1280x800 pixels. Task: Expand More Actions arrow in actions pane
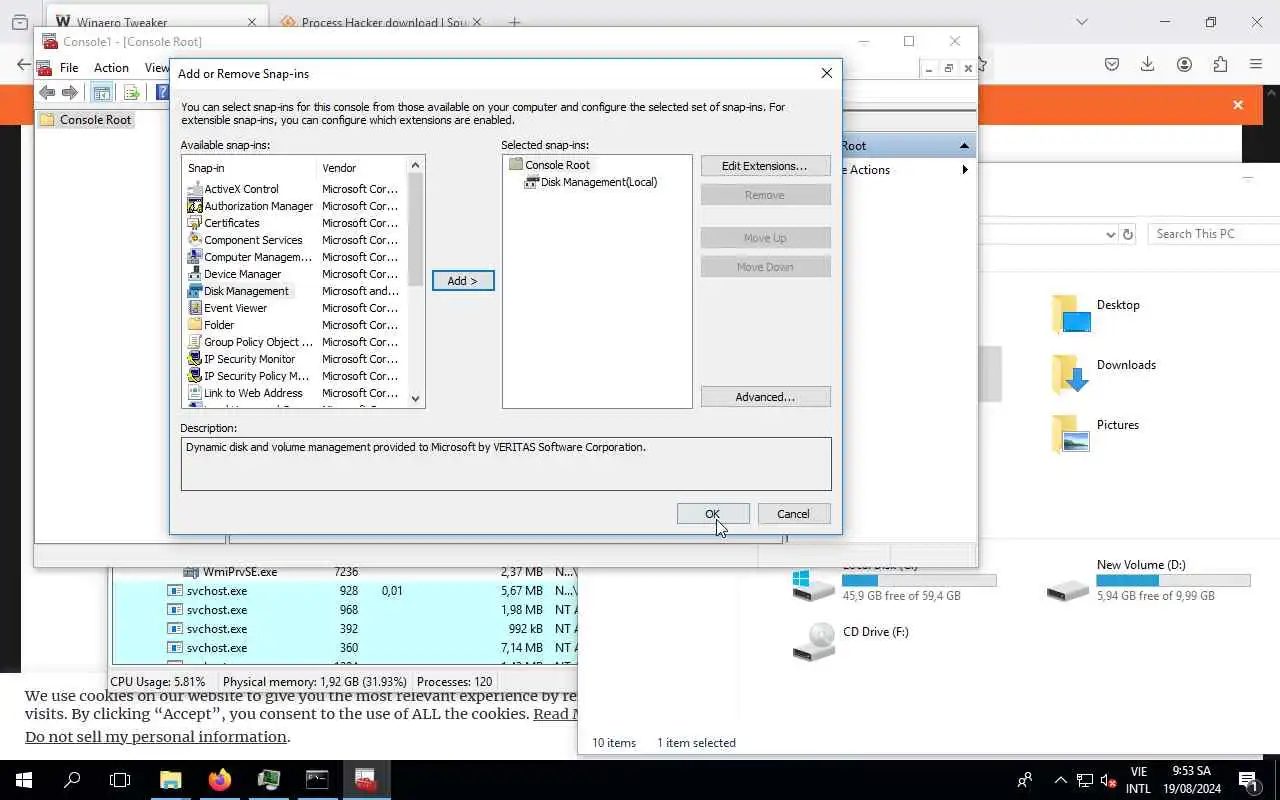click(x=964, y=170)
